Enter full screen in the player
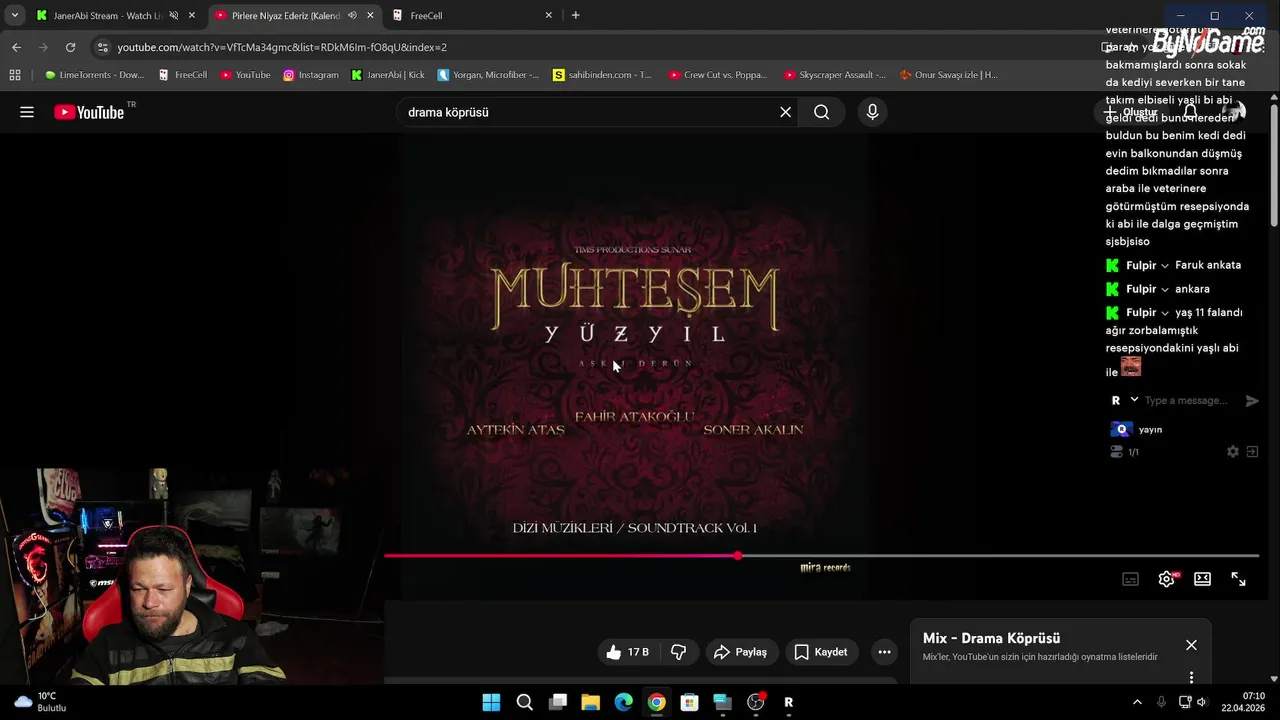The image size is (1280, 720). click(x=1238, y=579)
